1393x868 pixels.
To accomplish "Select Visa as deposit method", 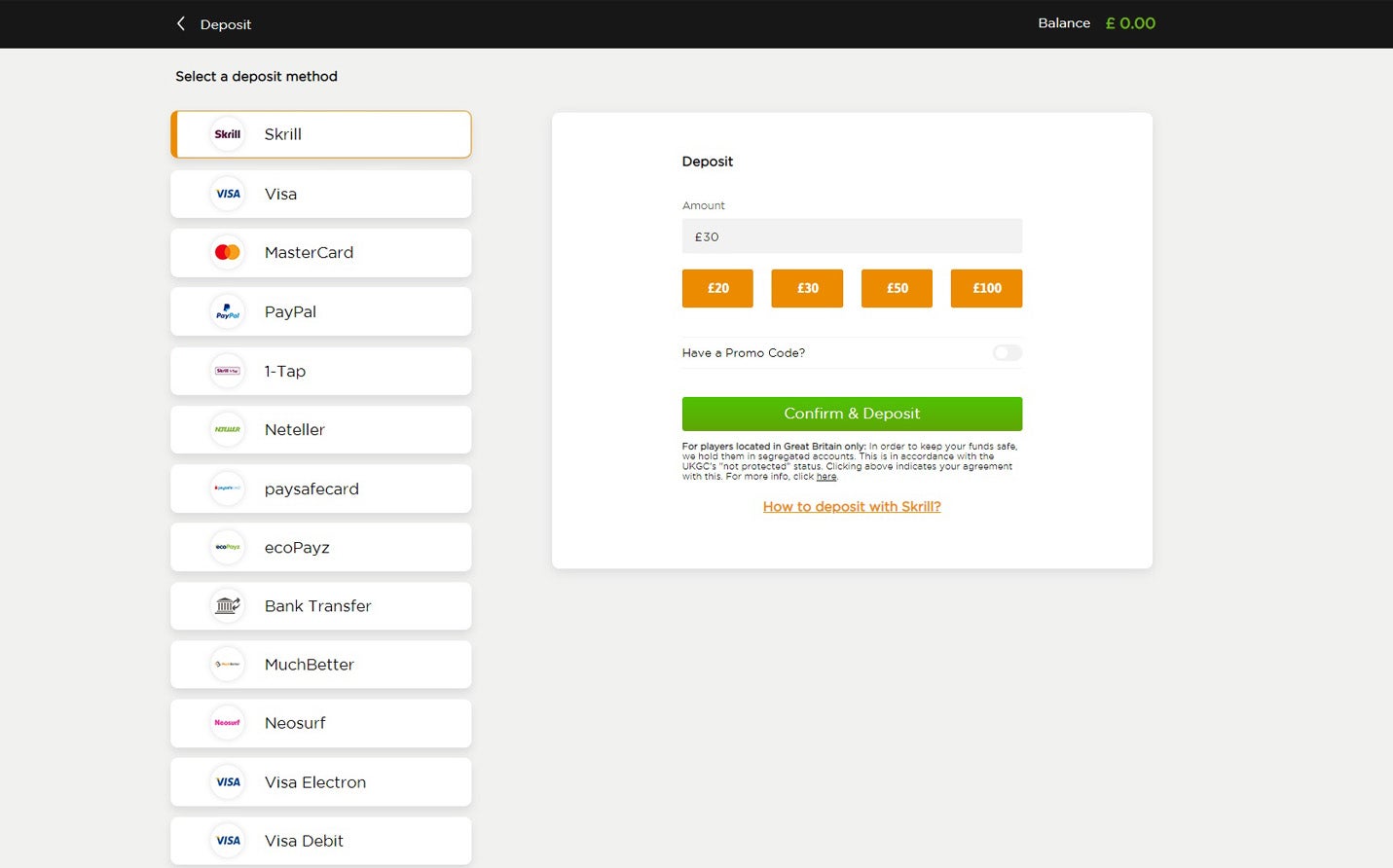I will tap(321, 195).
